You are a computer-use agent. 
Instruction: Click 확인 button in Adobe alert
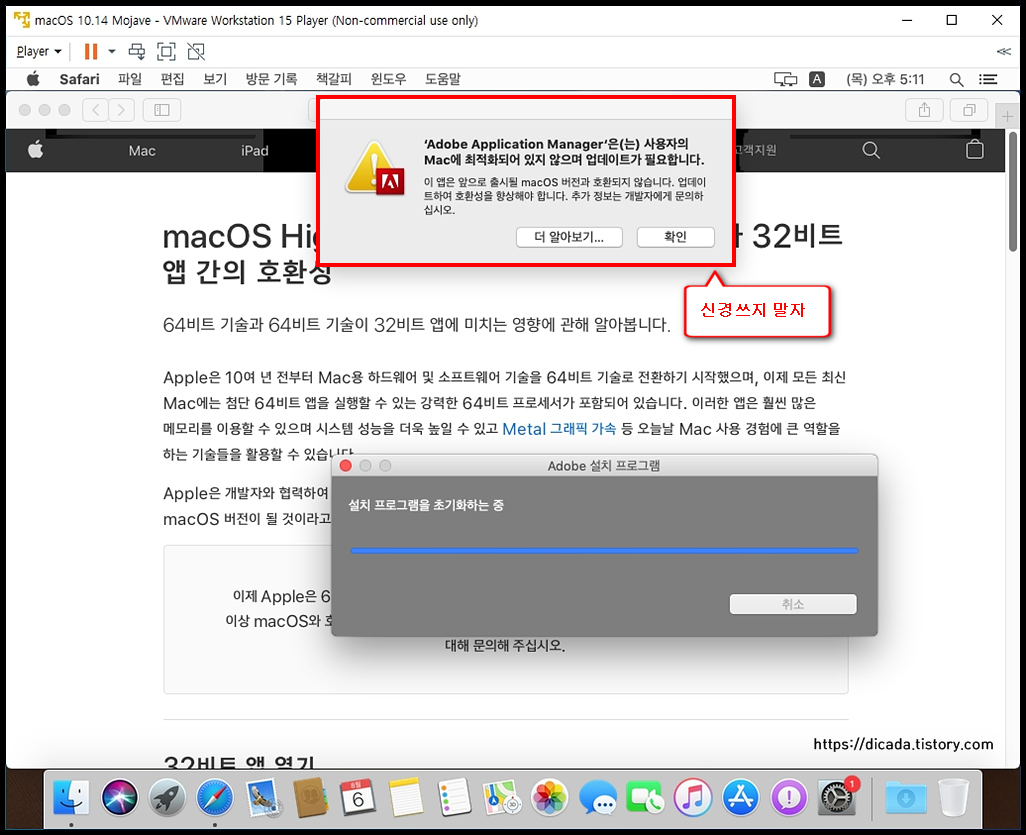[x=675, y=237]
